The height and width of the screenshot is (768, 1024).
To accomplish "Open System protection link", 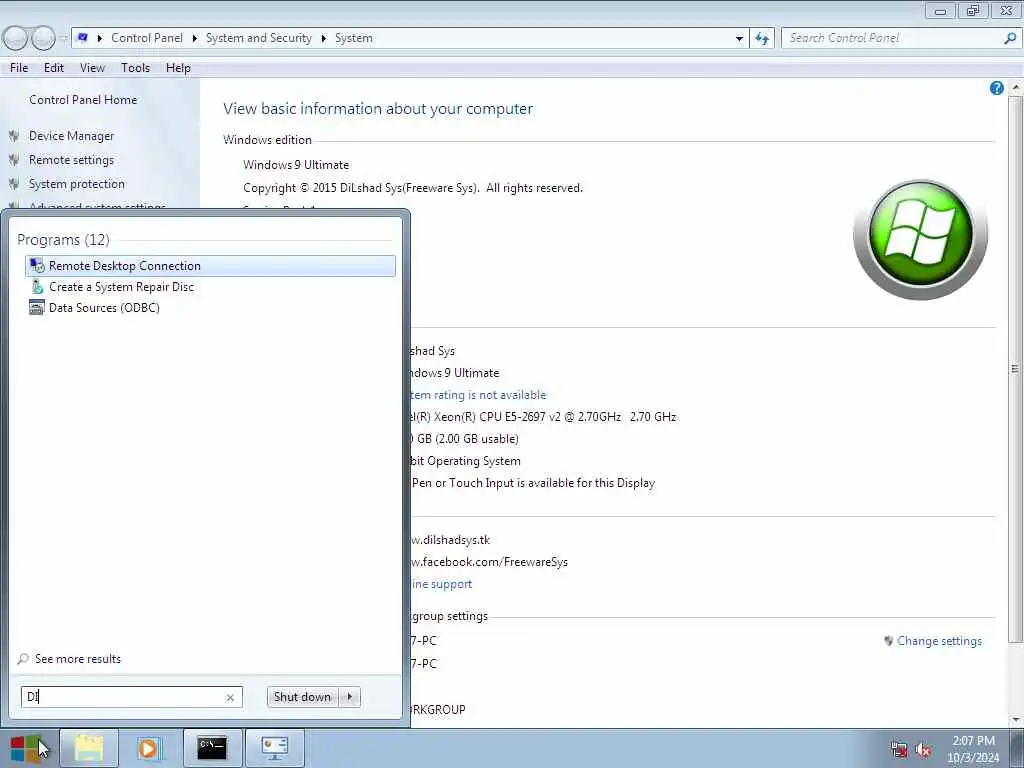I will (x=76, y=184).
